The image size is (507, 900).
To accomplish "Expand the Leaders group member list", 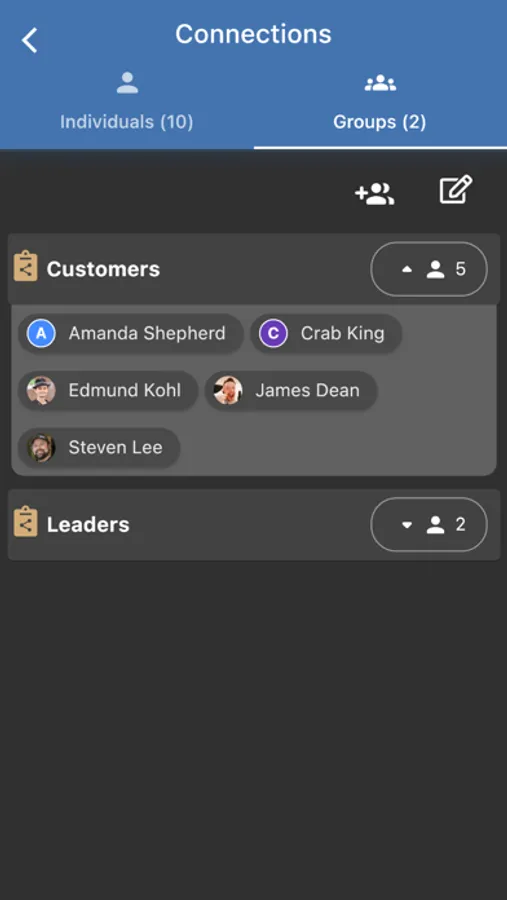I will (x=429, y=525).
